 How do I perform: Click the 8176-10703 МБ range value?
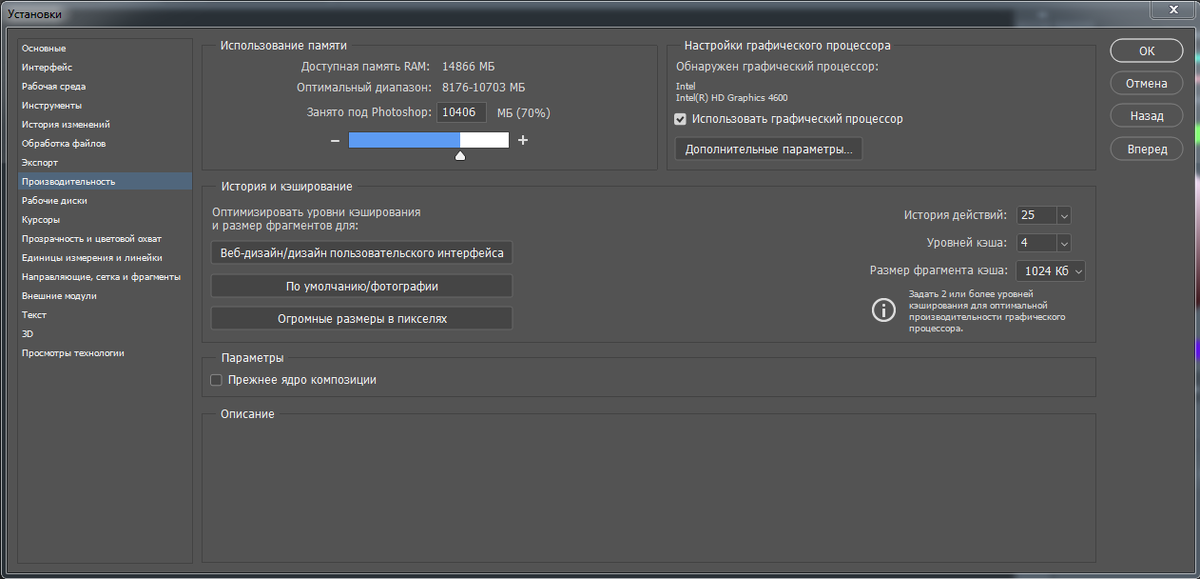483,88
